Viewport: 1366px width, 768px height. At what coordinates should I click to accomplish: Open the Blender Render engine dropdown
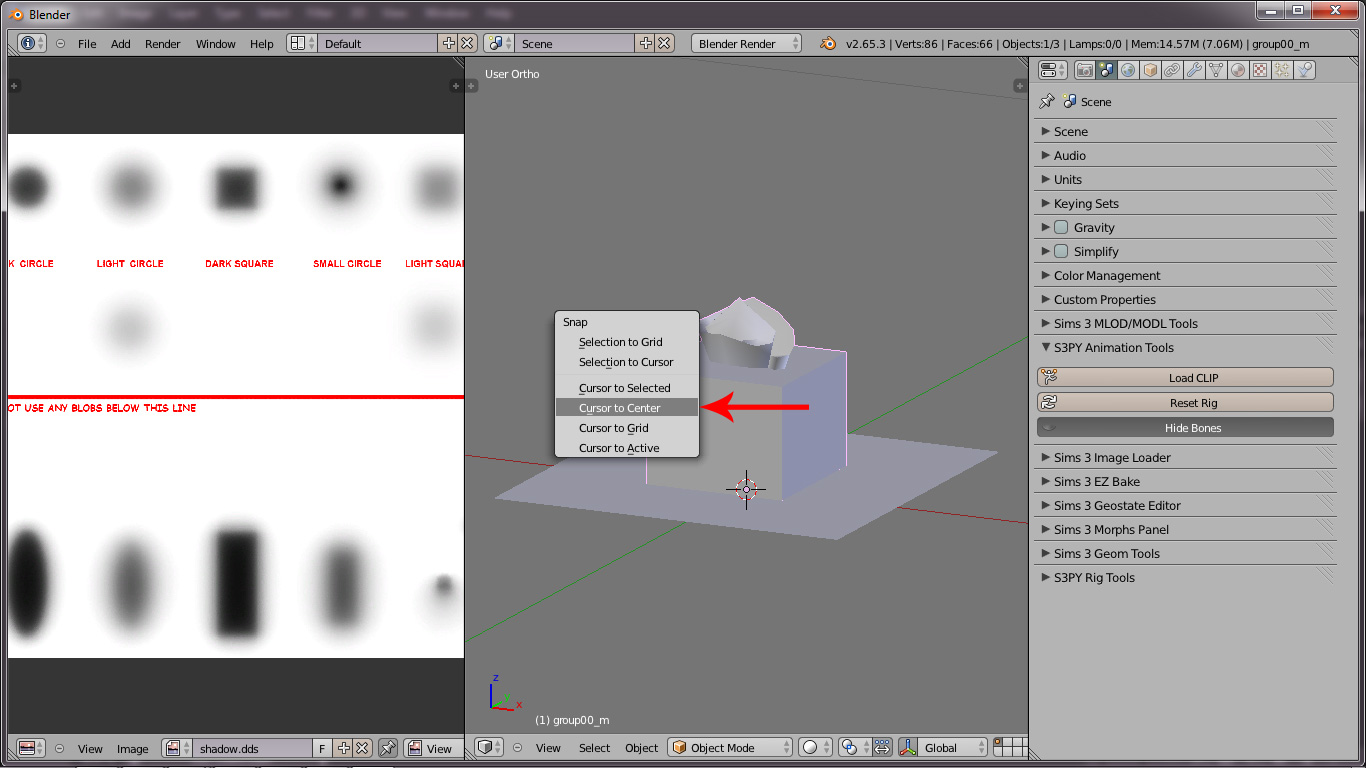[x=746, y=44]
